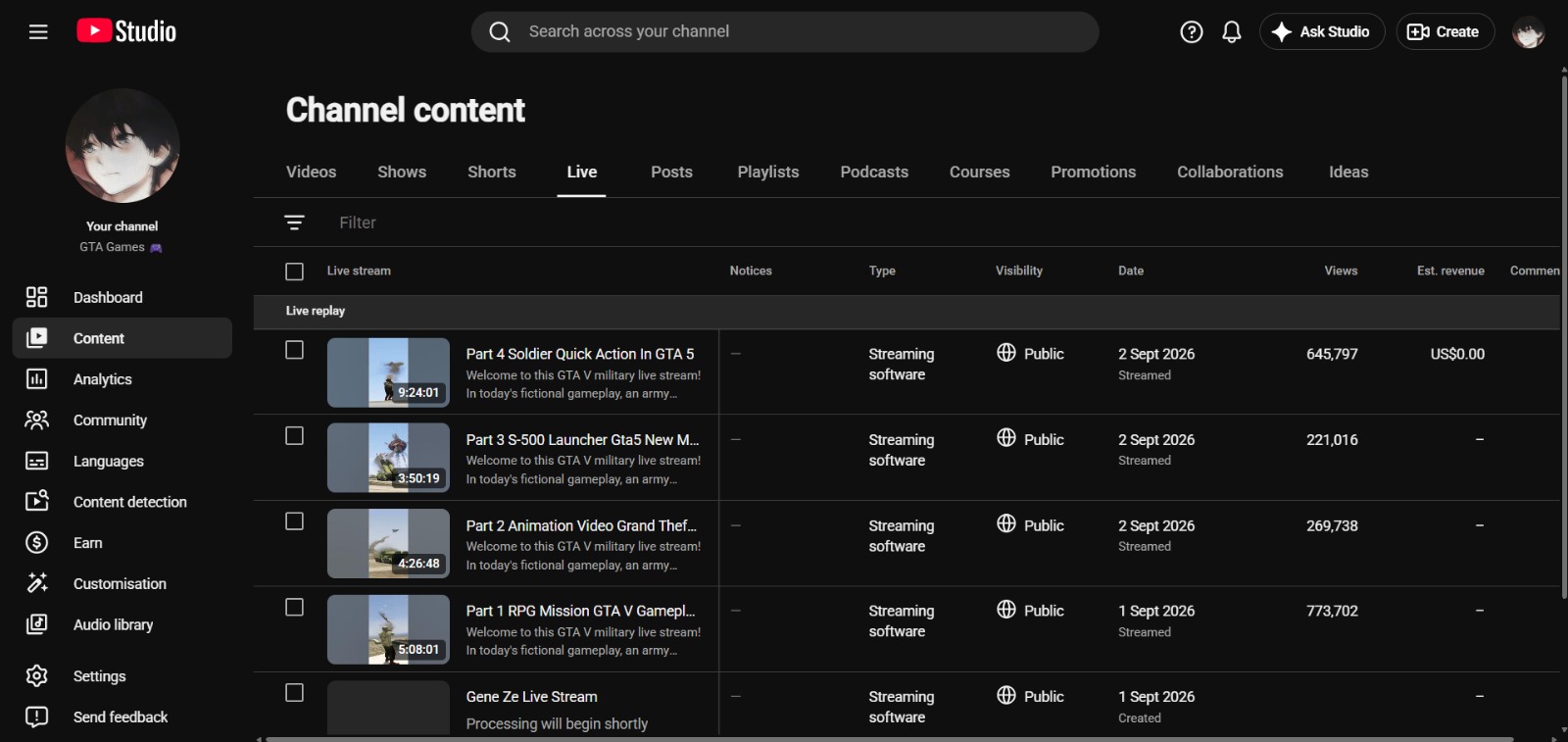Tick checkbox for Part 4 Soldier Quick Action
1568x742 pixels.
[x=294, y=350]
